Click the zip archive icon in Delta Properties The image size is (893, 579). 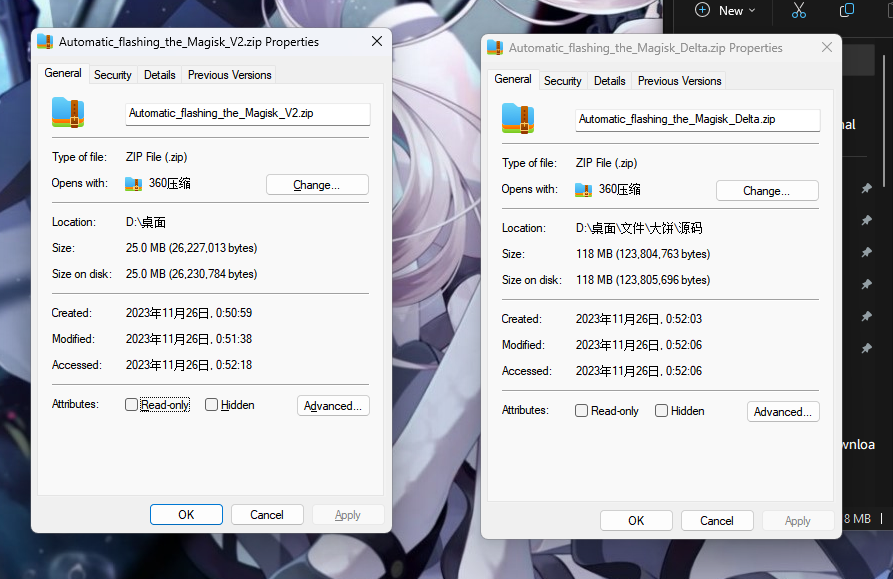click(518, 118)
